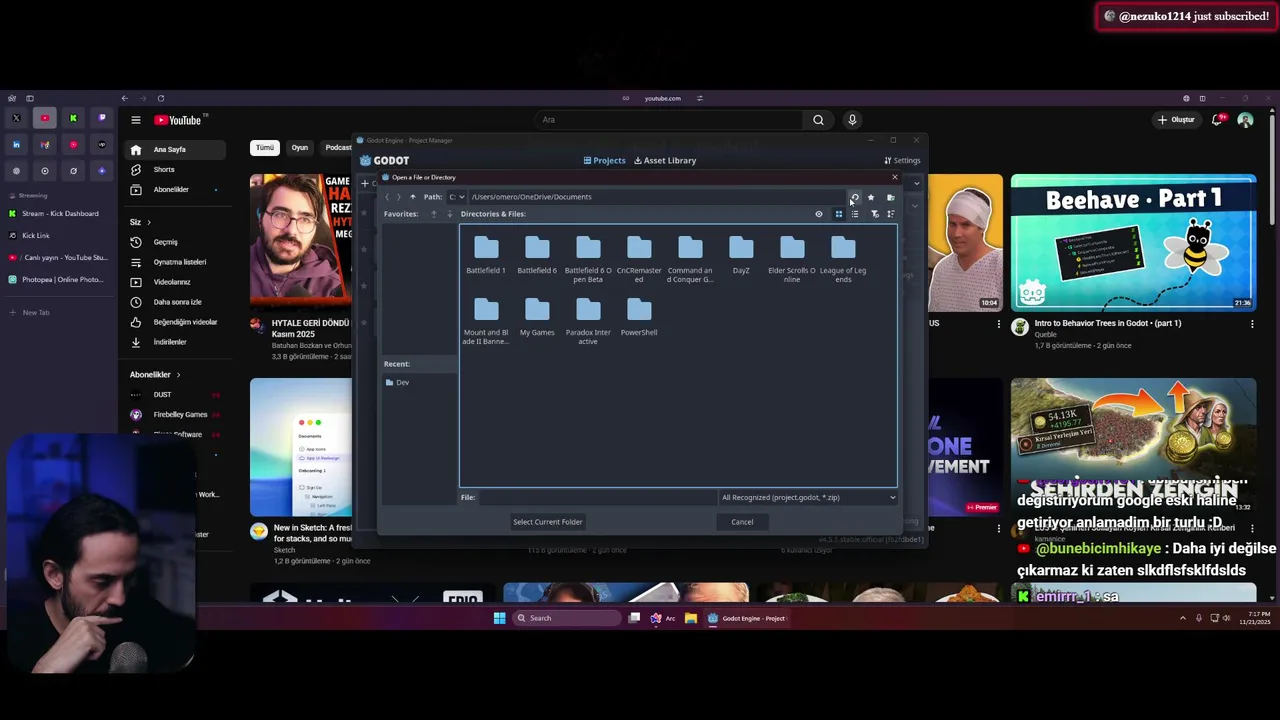
Task: Open Godot Project Manager Settings
Action: (x=902, y=160)
